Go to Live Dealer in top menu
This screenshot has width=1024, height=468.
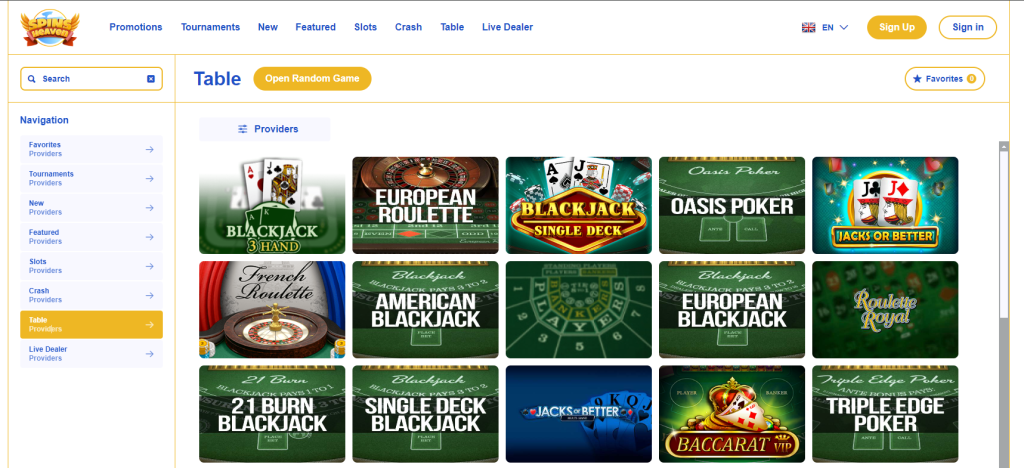[x=507, y=27]
